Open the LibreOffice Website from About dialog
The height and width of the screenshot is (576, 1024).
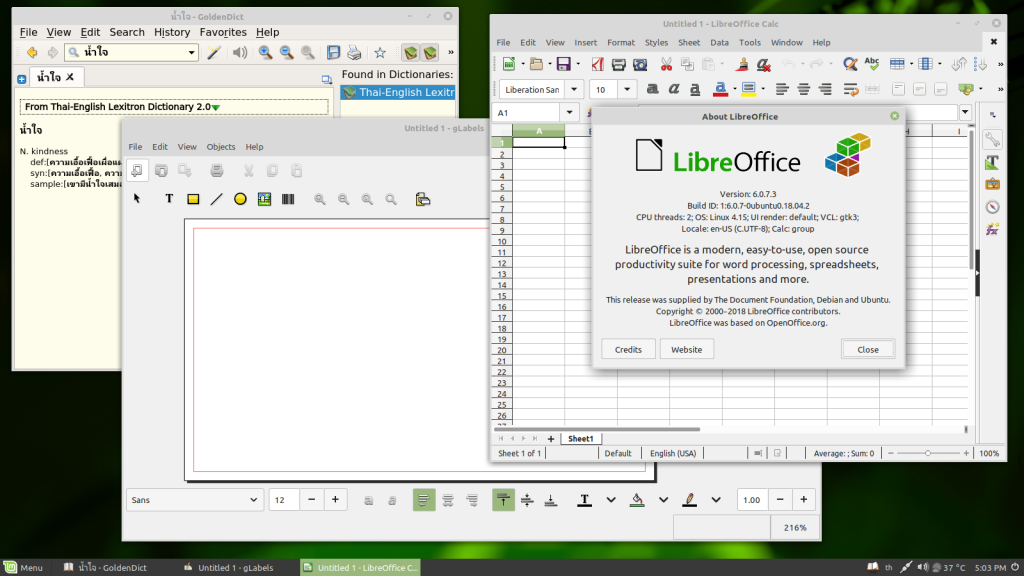[686, 349]
